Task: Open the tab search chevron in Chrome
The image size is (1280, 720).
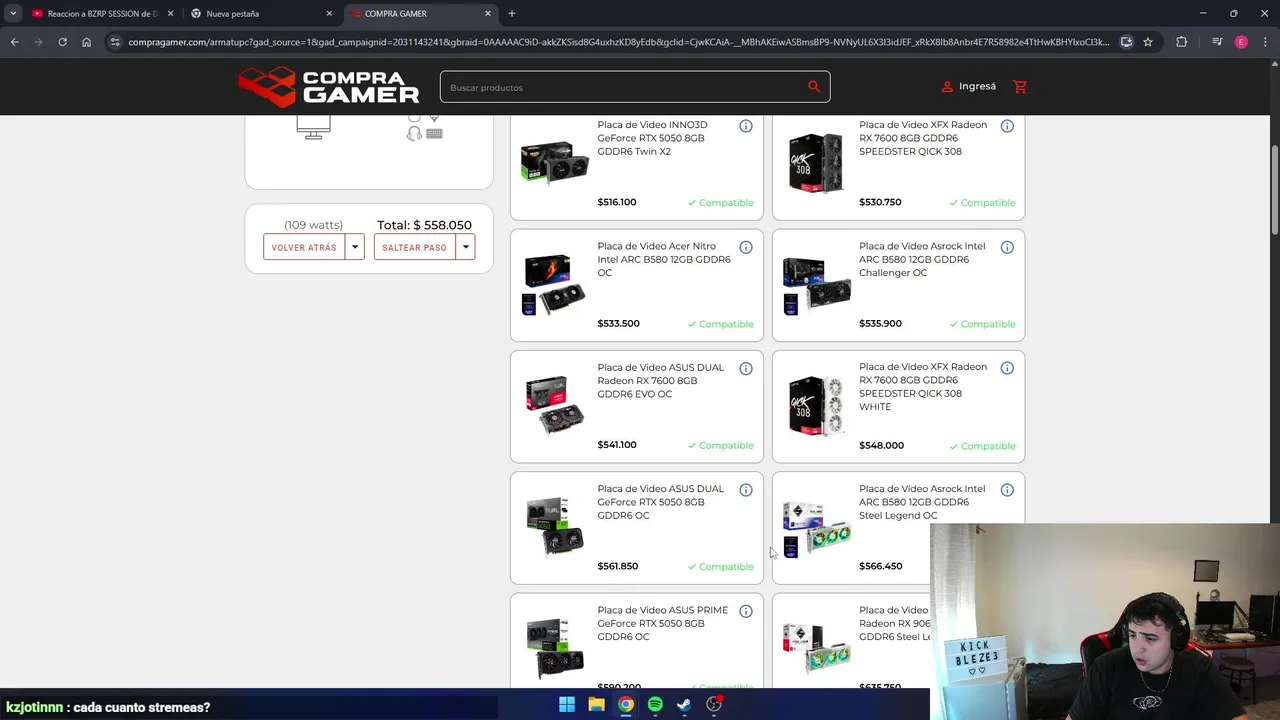Action: 13,14
